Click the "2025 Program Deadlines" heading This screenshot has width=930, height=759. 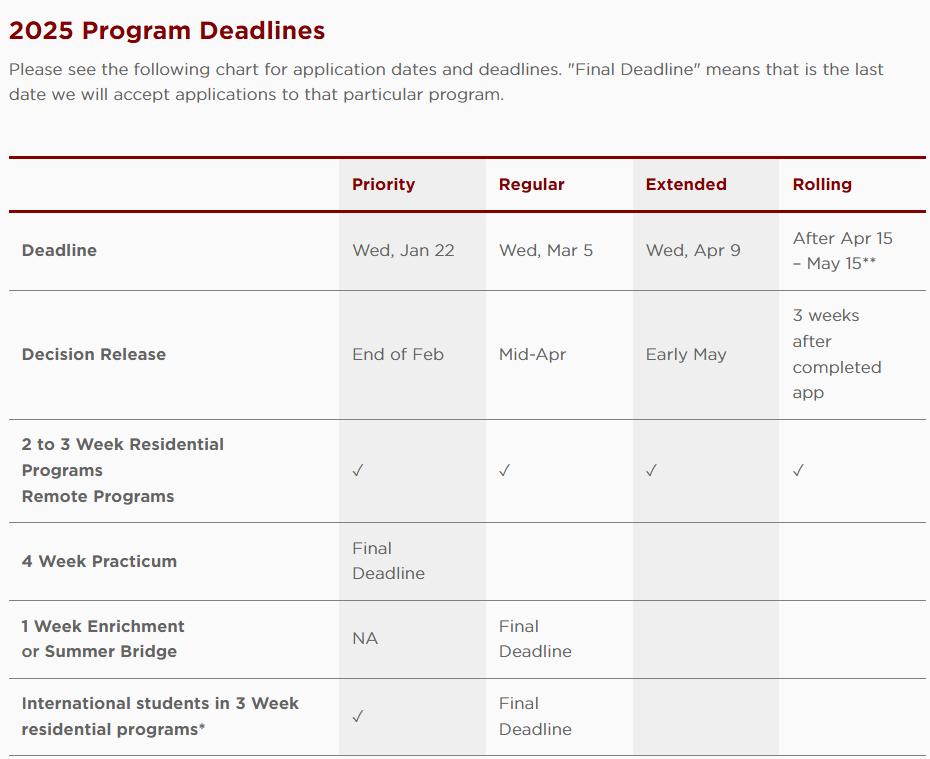pyautogui.click(x=167, y=31)
